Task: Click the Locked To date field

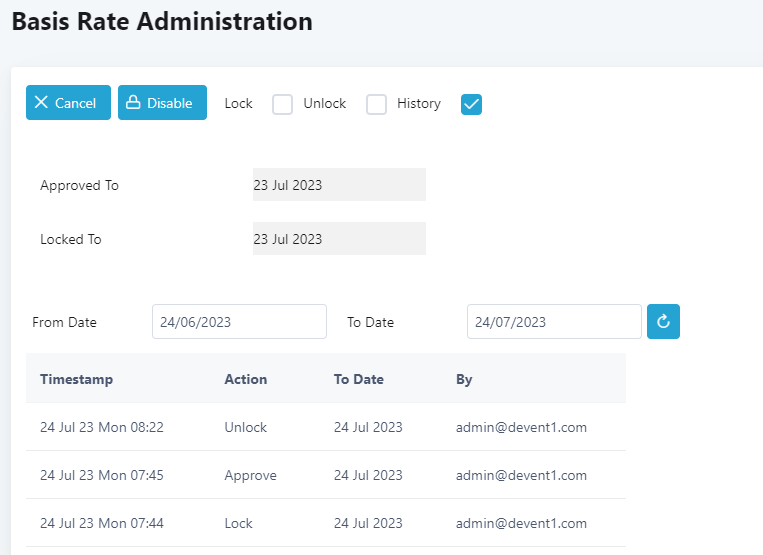Action: (x=339, y=239)
